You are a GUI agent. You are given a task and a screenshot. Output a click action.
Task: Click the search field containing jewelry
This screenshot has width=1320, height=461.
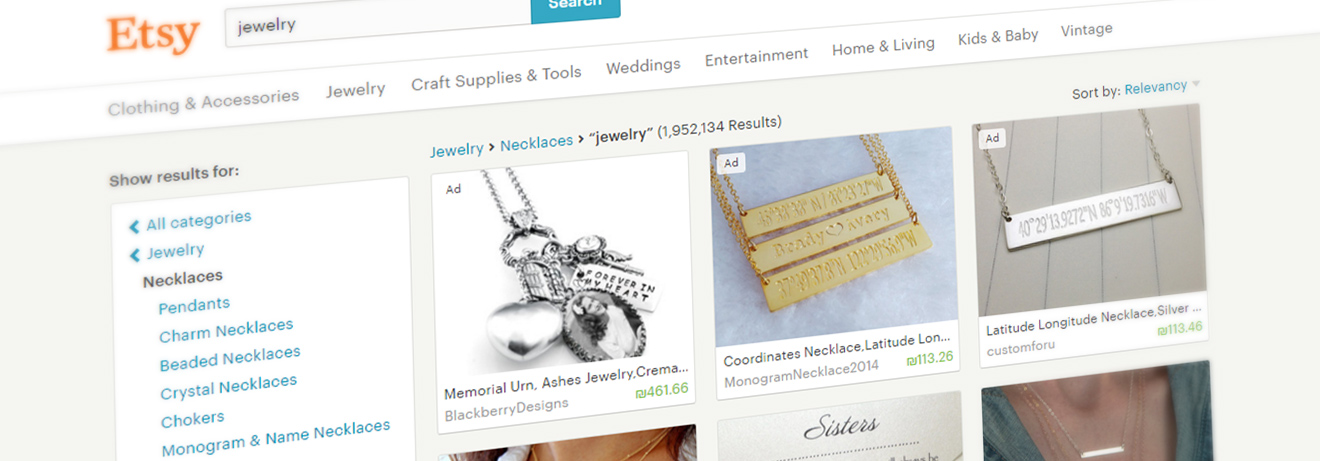(379, 25)
